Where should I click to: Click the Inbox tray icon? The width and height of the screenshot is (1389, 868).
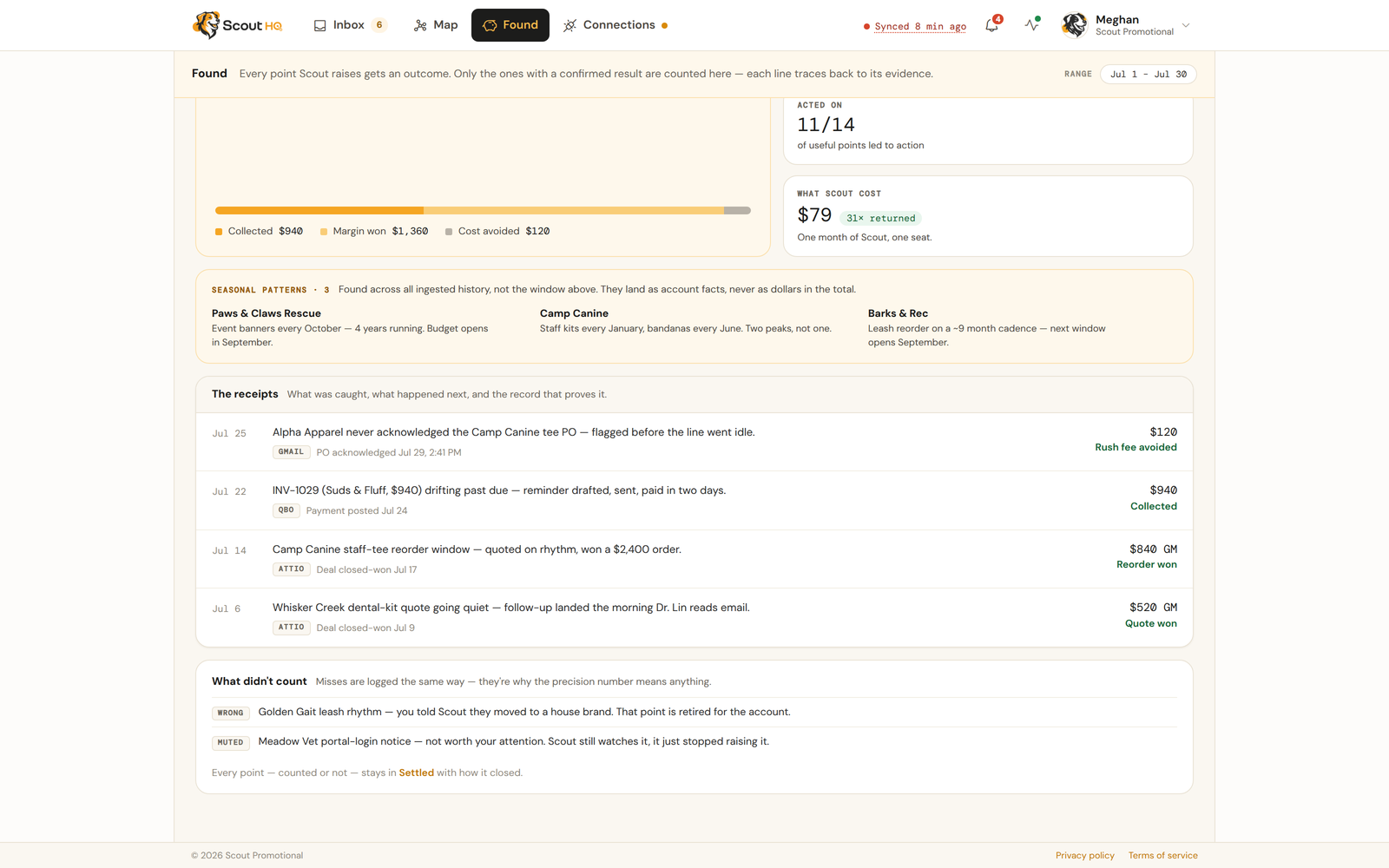320,25
